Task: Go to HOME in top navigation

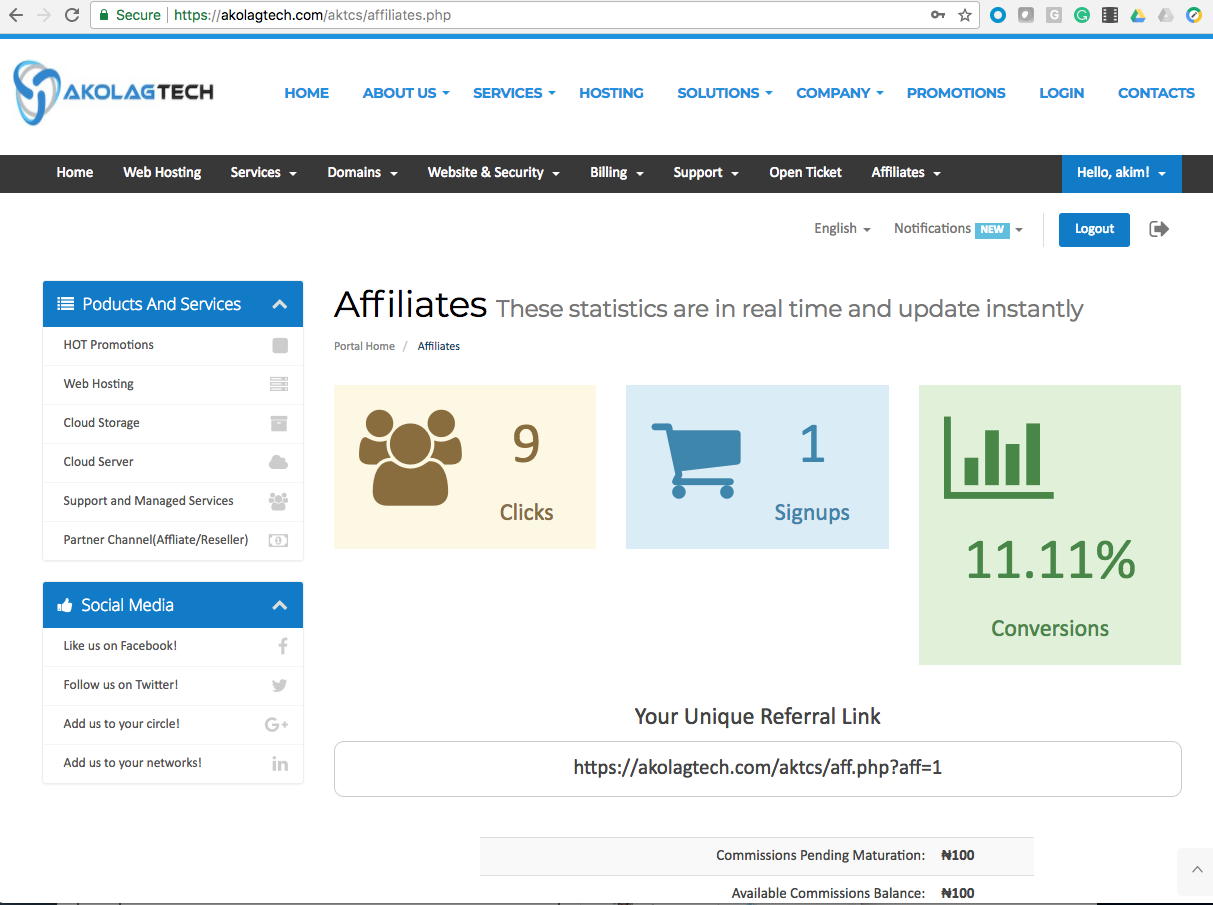Action: tap(306, 93)
